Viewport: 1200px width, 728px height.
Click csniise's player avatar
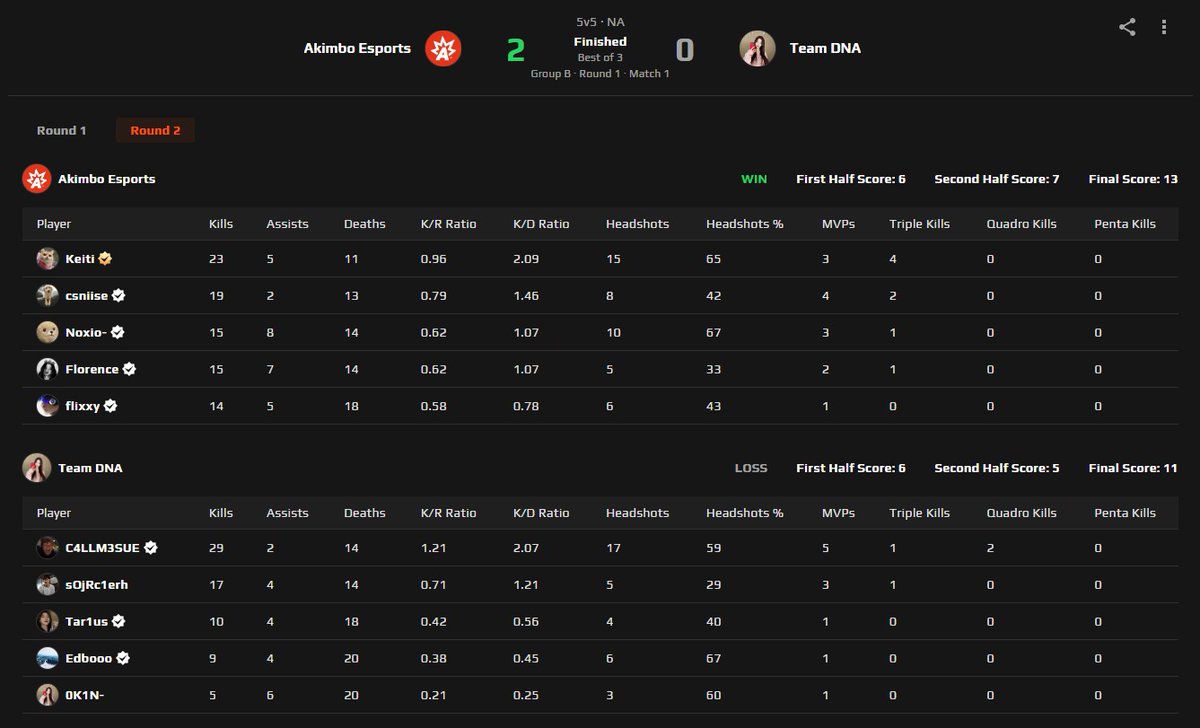[47, 296]
